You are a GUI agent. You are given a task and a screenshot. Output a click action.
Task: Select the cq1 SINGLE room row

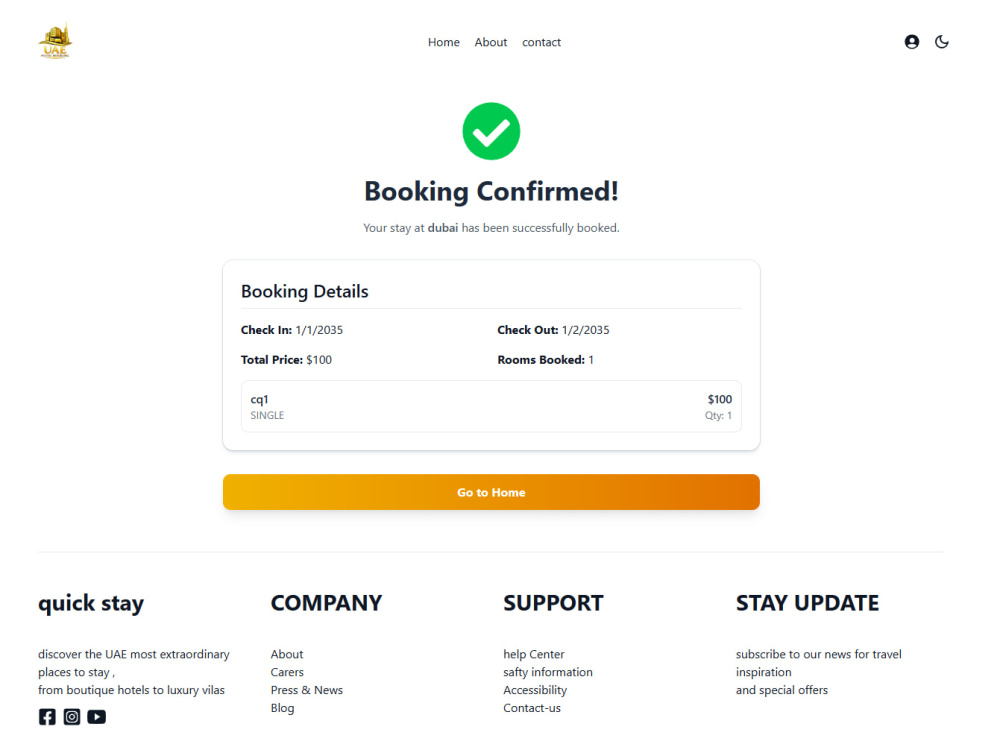491,407
